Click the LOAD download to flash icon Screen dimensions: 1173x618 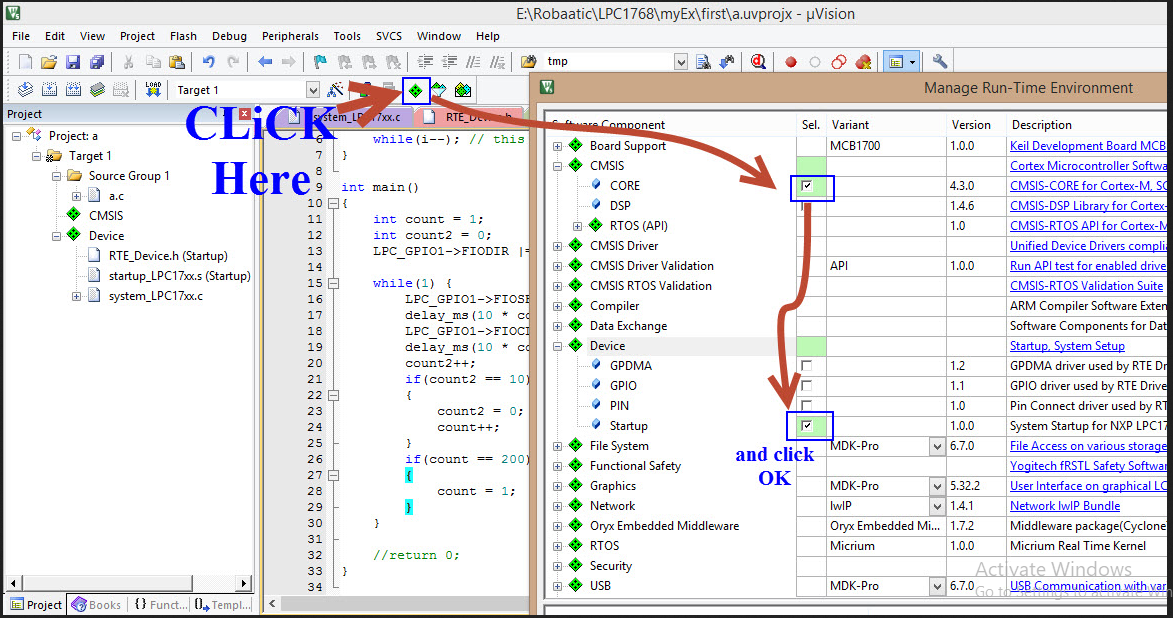pyautogui.click(x=153, y=90)
